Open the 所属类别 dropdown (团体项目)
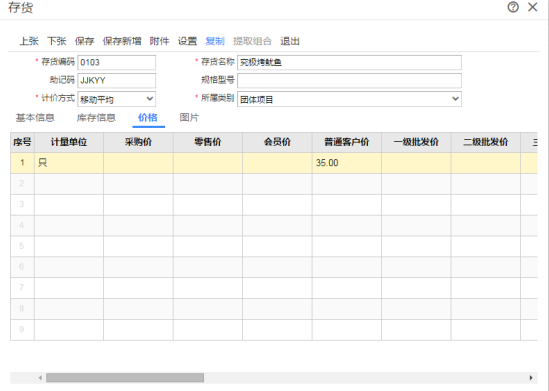 coord(349,99)
